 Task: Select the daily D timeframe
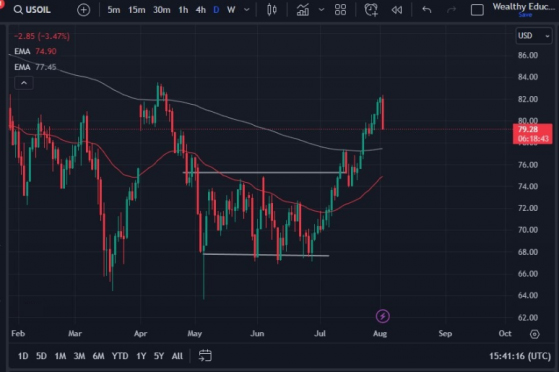coord(216,10)
